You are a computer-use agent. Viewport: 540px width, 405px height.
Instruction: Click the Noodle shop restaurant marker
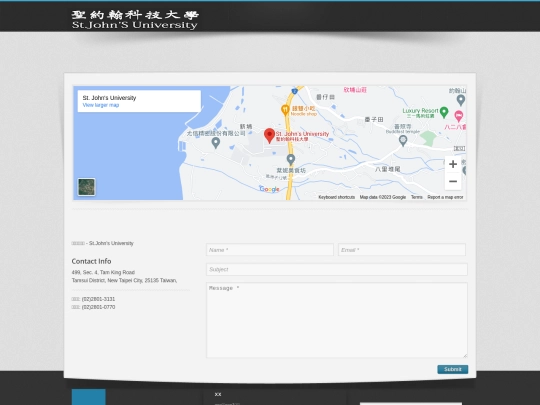tap(285, 110)
